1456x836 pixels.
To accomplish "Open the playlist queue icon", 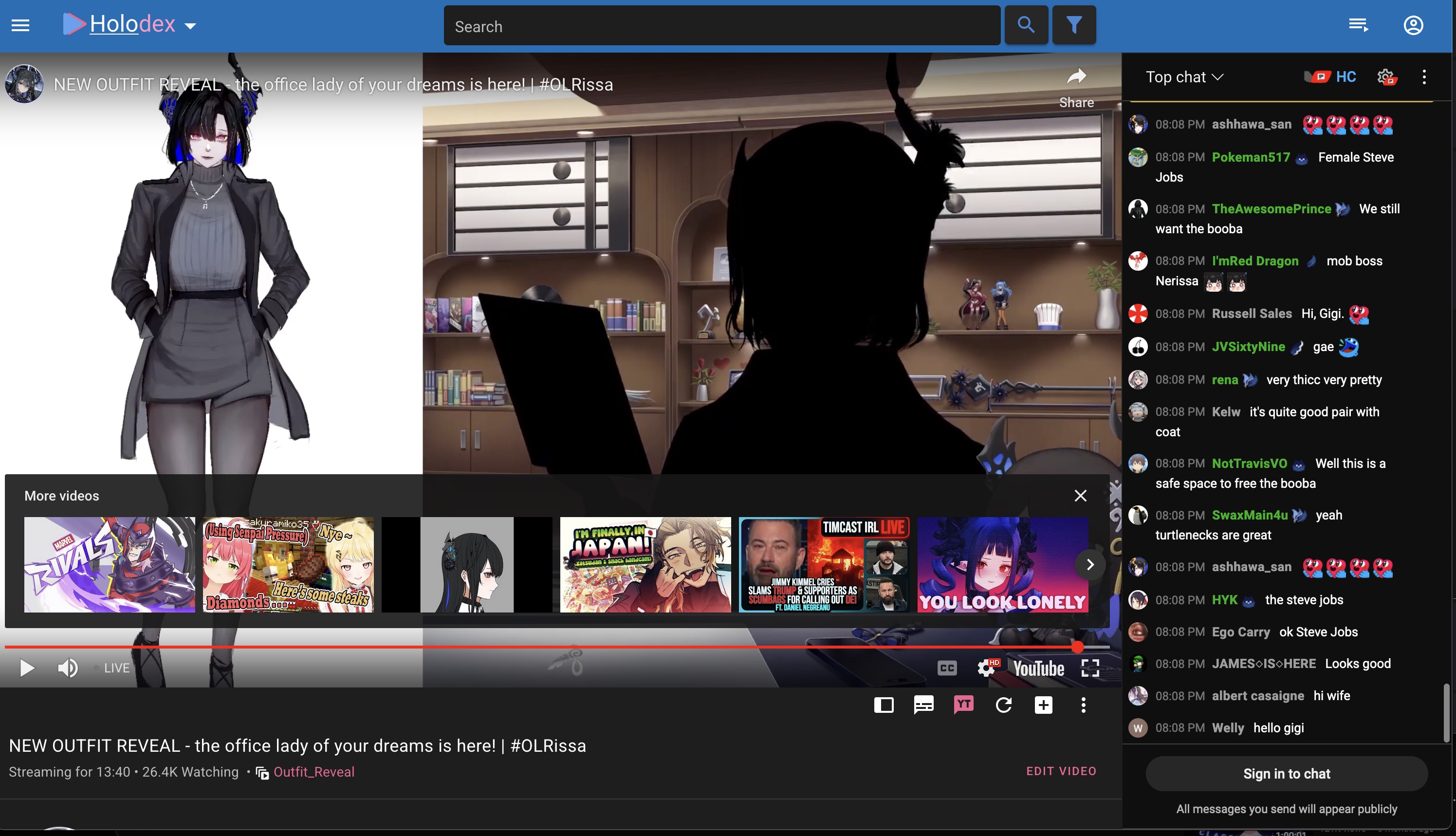I will pos(1358,25).
